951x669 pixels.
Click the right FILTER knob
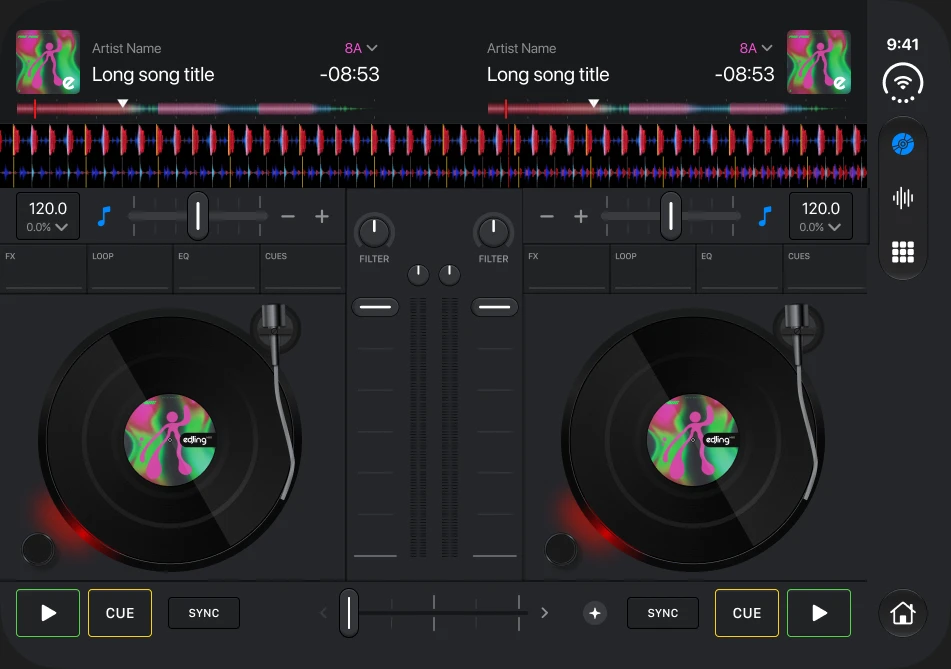[x=494, y=232]
